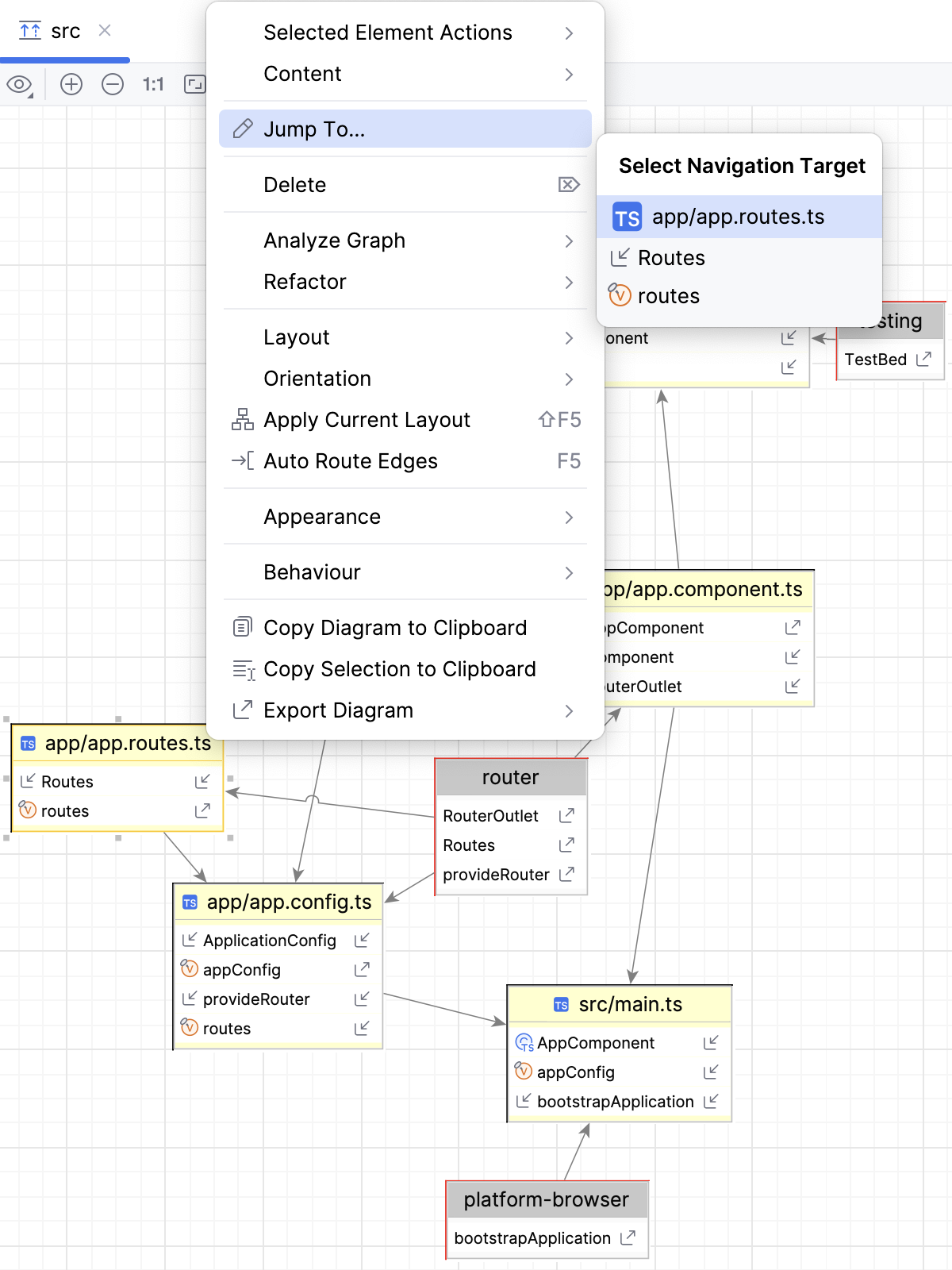Image resolution: width=952 pixels, height=1270 pixels.
Task: Click RouterOutlet export arrow icon
Action: tap(566, 815)
